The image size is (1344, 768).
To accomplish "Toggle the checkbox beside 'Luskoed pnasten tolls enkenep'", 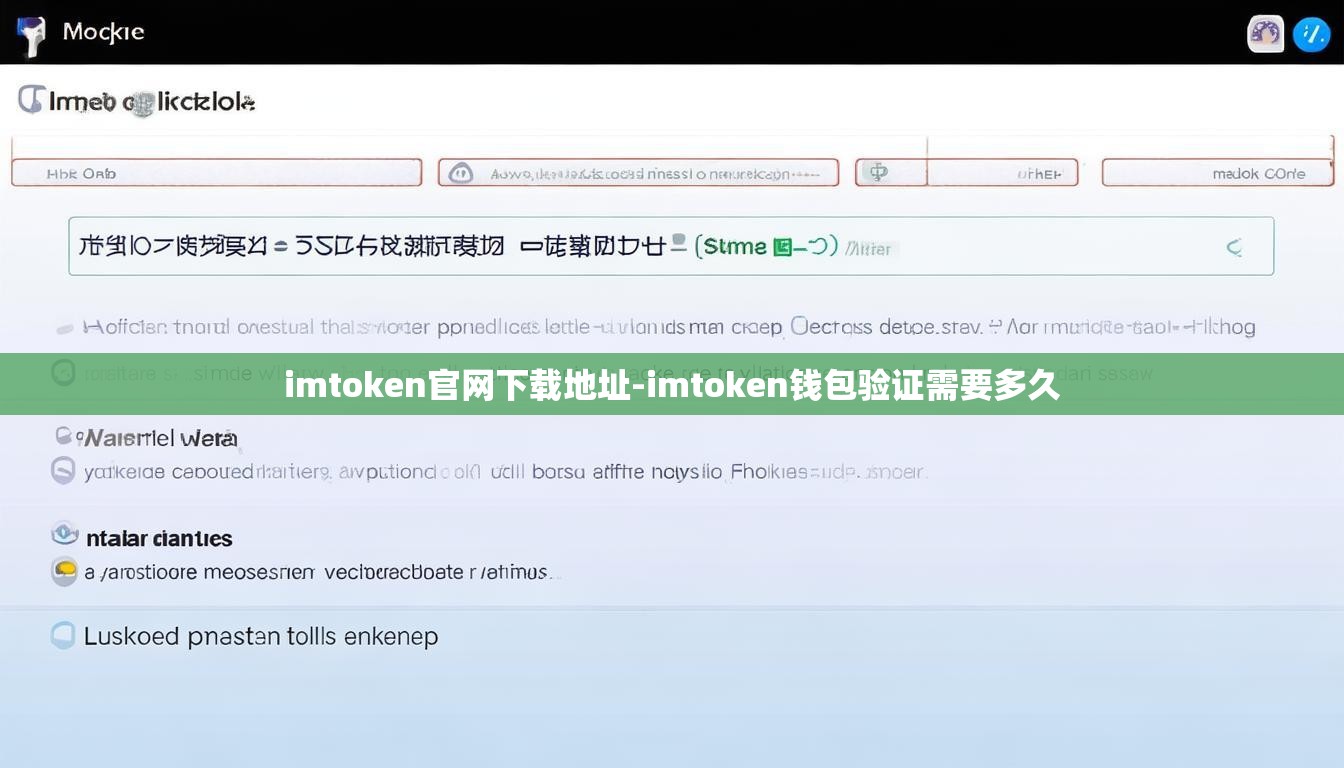I will pyautogui.click(x=63, y=635).
